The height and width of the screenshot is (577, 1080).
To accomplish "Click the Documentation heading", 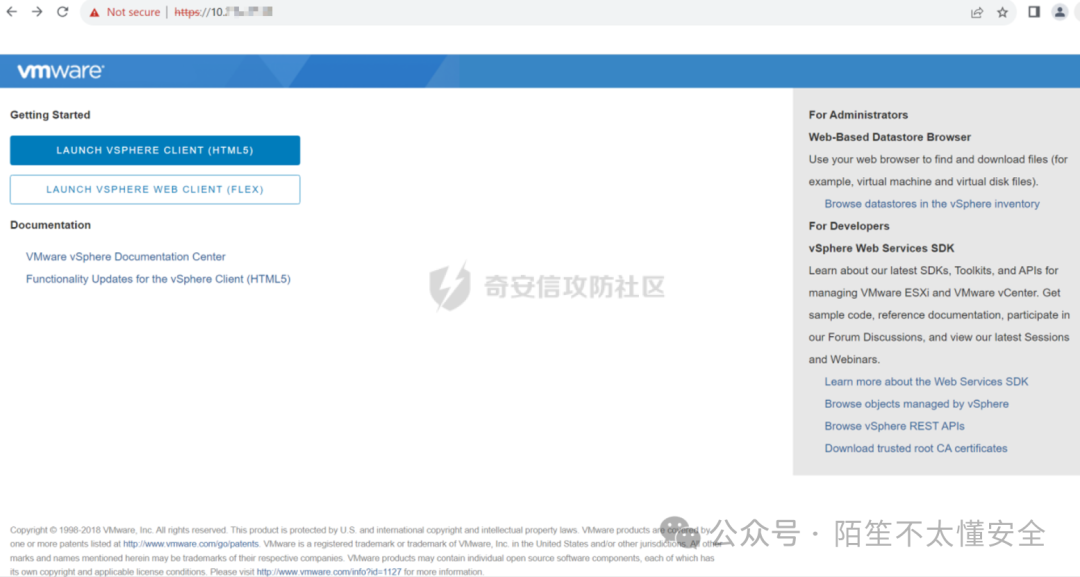I will [x=50, y=225].
